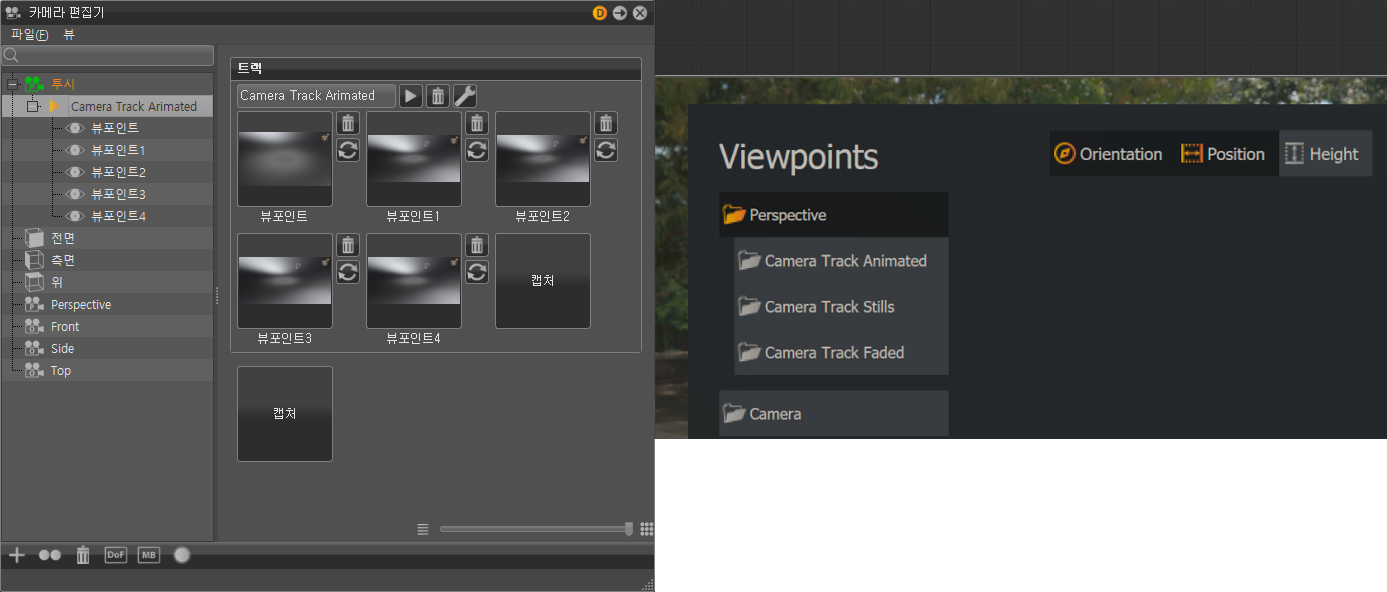This screenshot has width=1387, height=592.
Task: Switch thumbnails to list view icon
Action: (423, 529)
